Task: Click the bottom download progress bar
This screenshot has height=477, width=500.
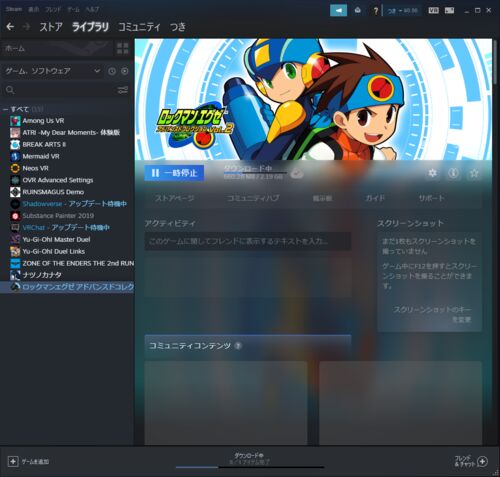Action: coord(250,467)
